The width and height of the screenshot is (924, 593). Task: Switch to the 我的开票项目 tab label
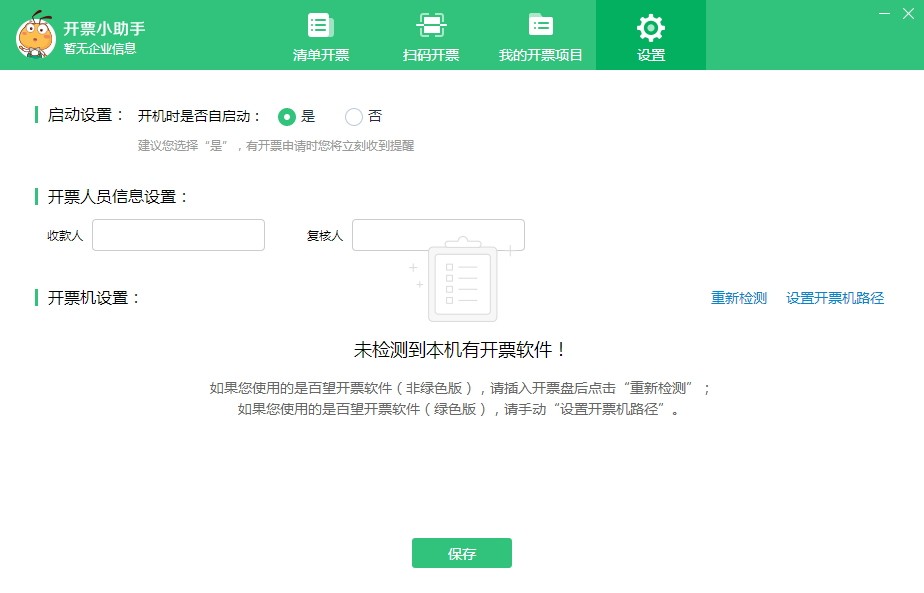[x=540, y=55]
